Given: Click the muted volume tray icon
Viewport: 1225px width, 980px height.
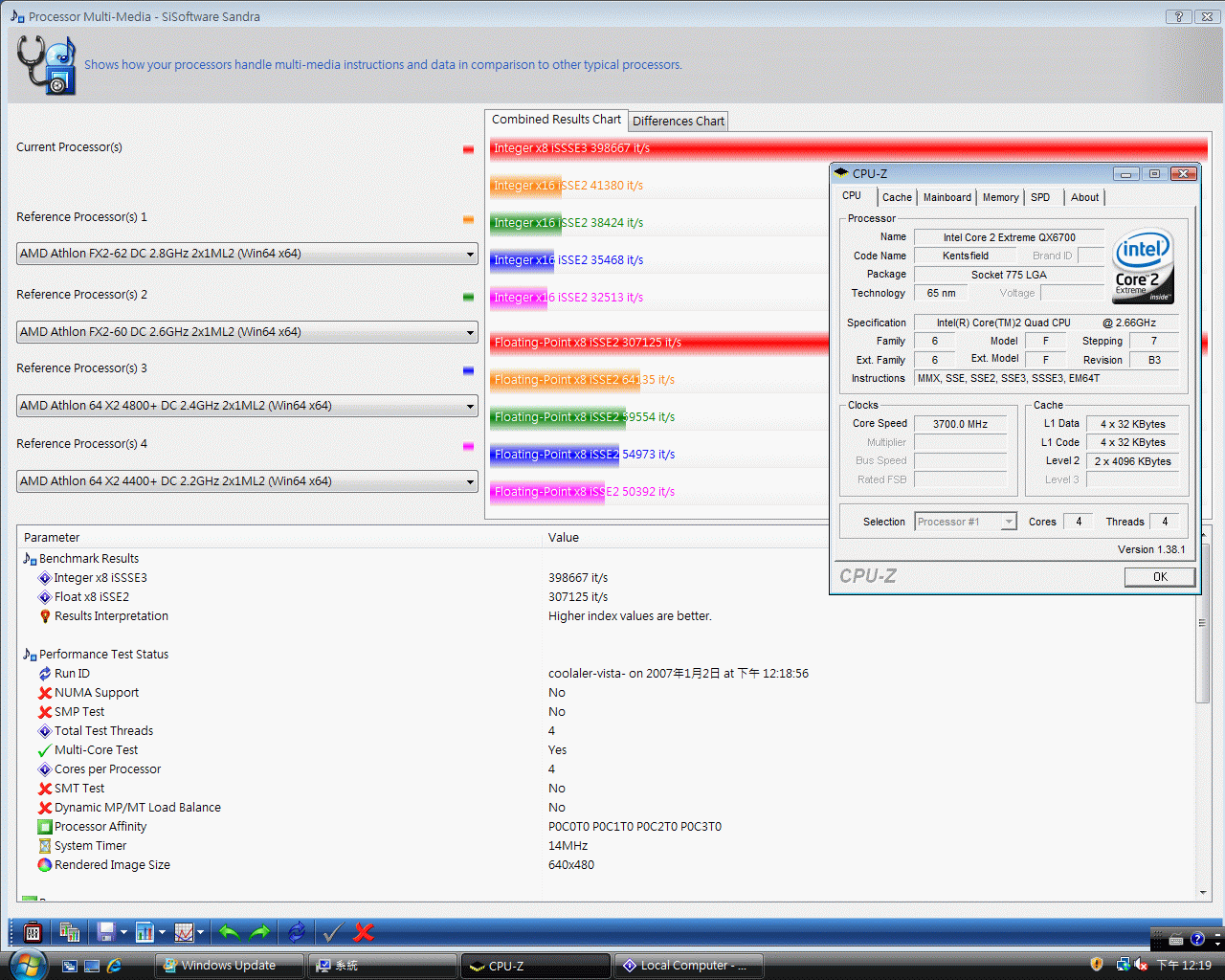Looking at the screenshot, I should click(1141, 965).
